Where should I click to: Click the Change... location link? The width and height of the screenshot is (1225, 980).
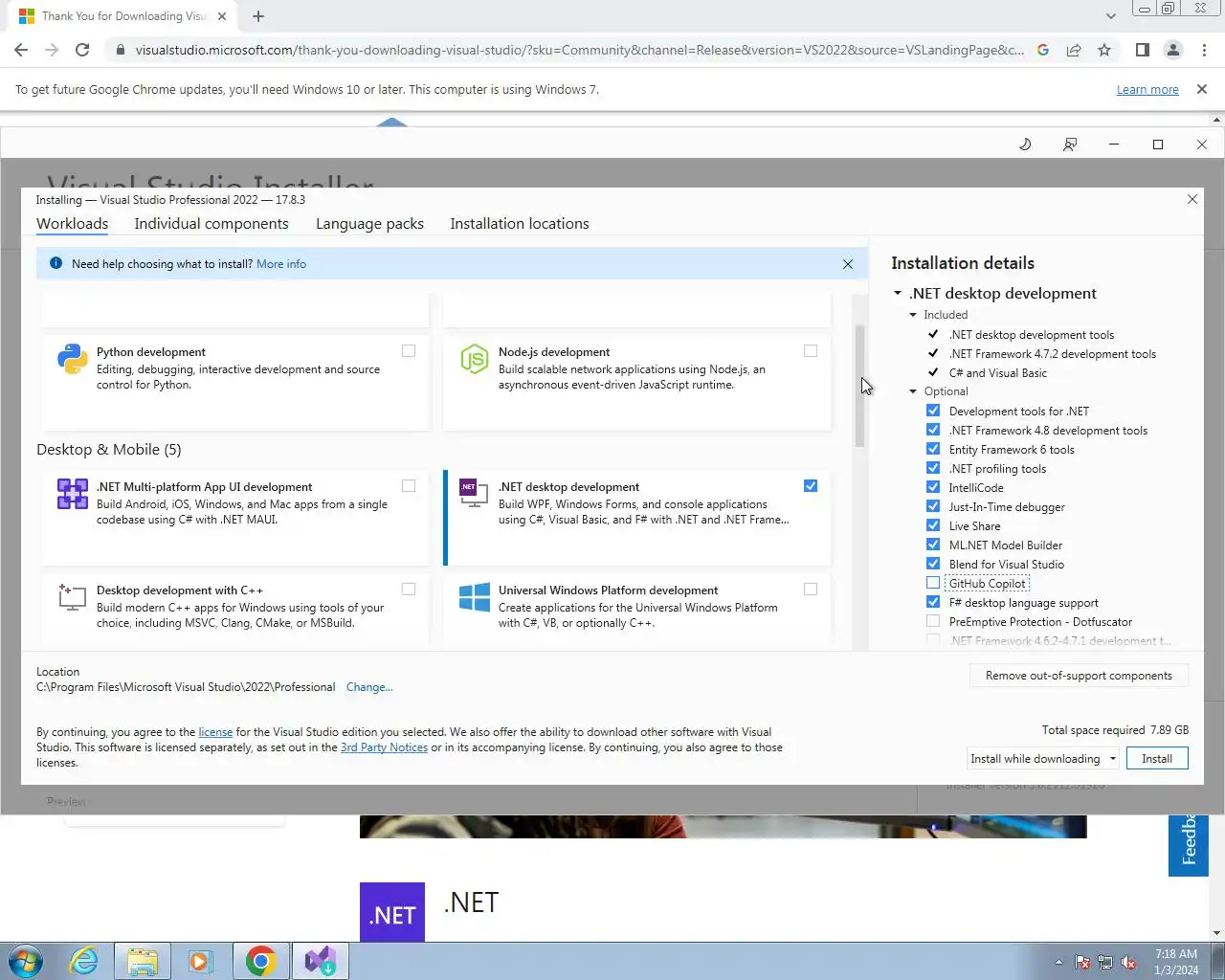click(x=369, y=687)
